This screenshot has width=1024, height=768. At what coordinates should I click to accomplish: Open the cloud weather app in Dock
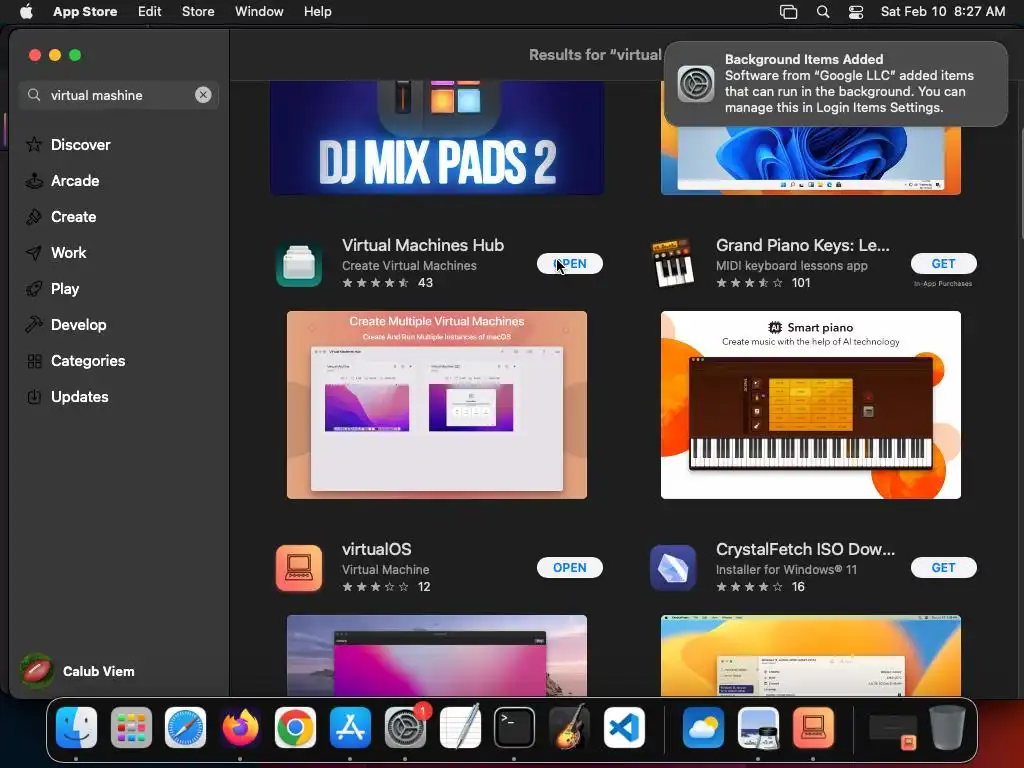(x=703, y=728)
